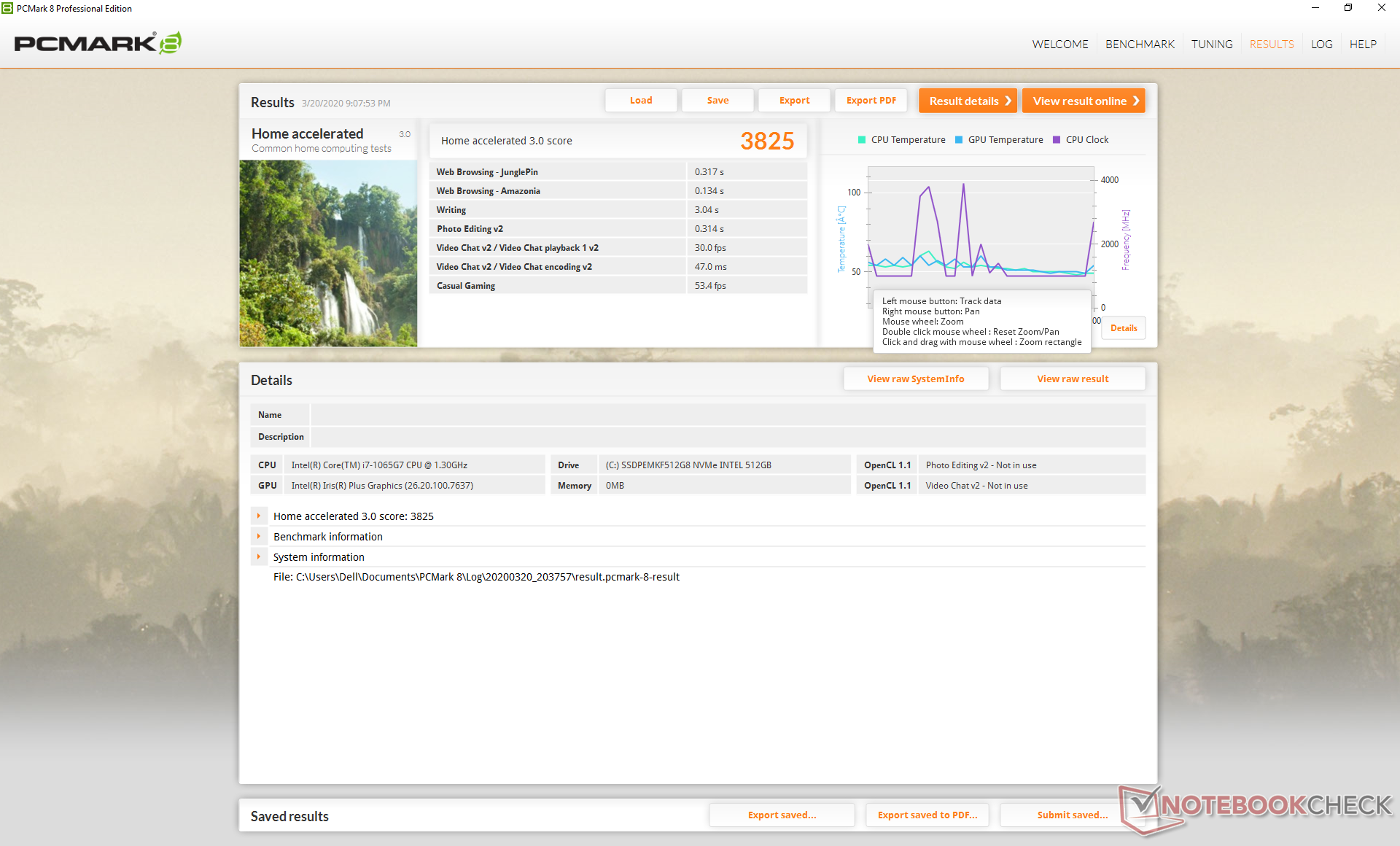The height and width of the screenshot is (846, 1400).
Task: Expand System information section
Action: point(259,556)
